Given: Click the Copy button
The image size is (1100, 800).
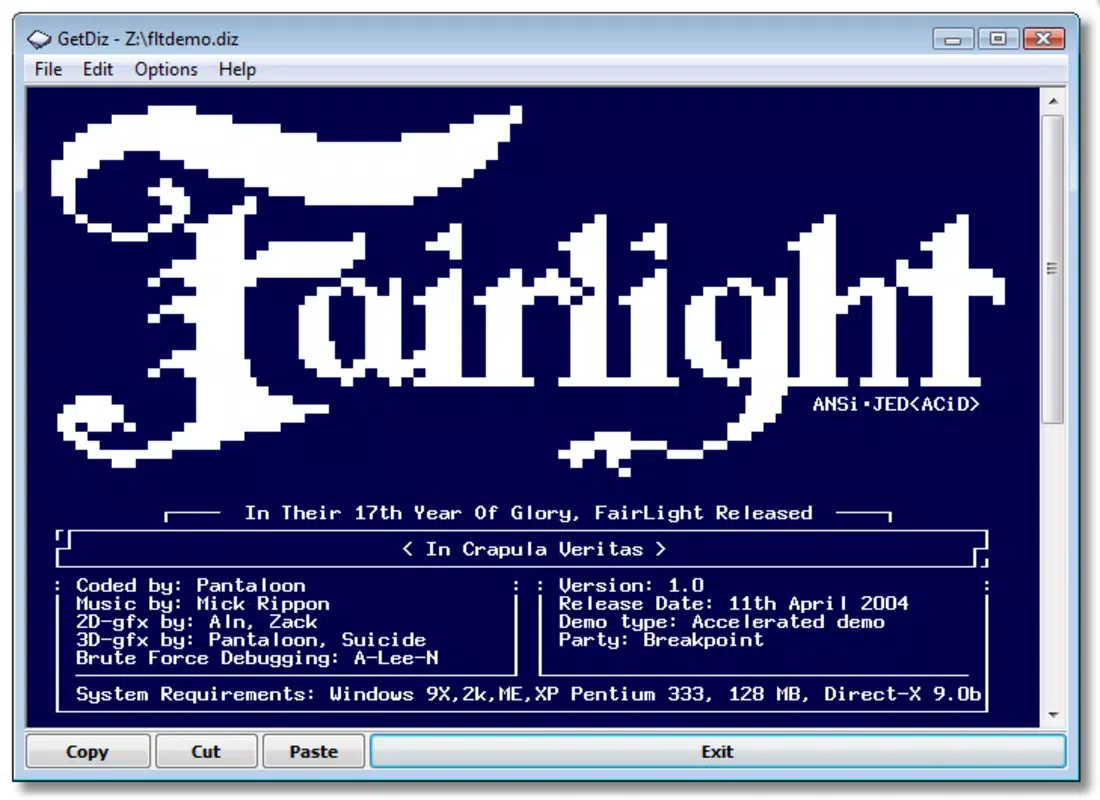Looking at the screenshot, I should (x=88, y=752).
